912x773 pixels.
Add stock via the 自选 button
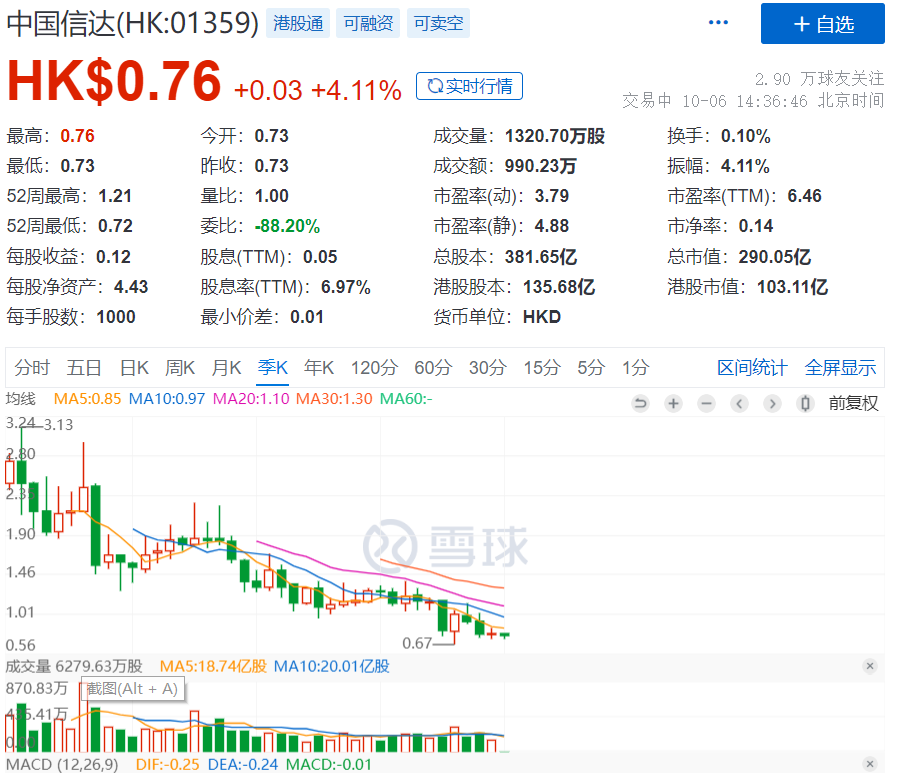(x=822, y=24)
